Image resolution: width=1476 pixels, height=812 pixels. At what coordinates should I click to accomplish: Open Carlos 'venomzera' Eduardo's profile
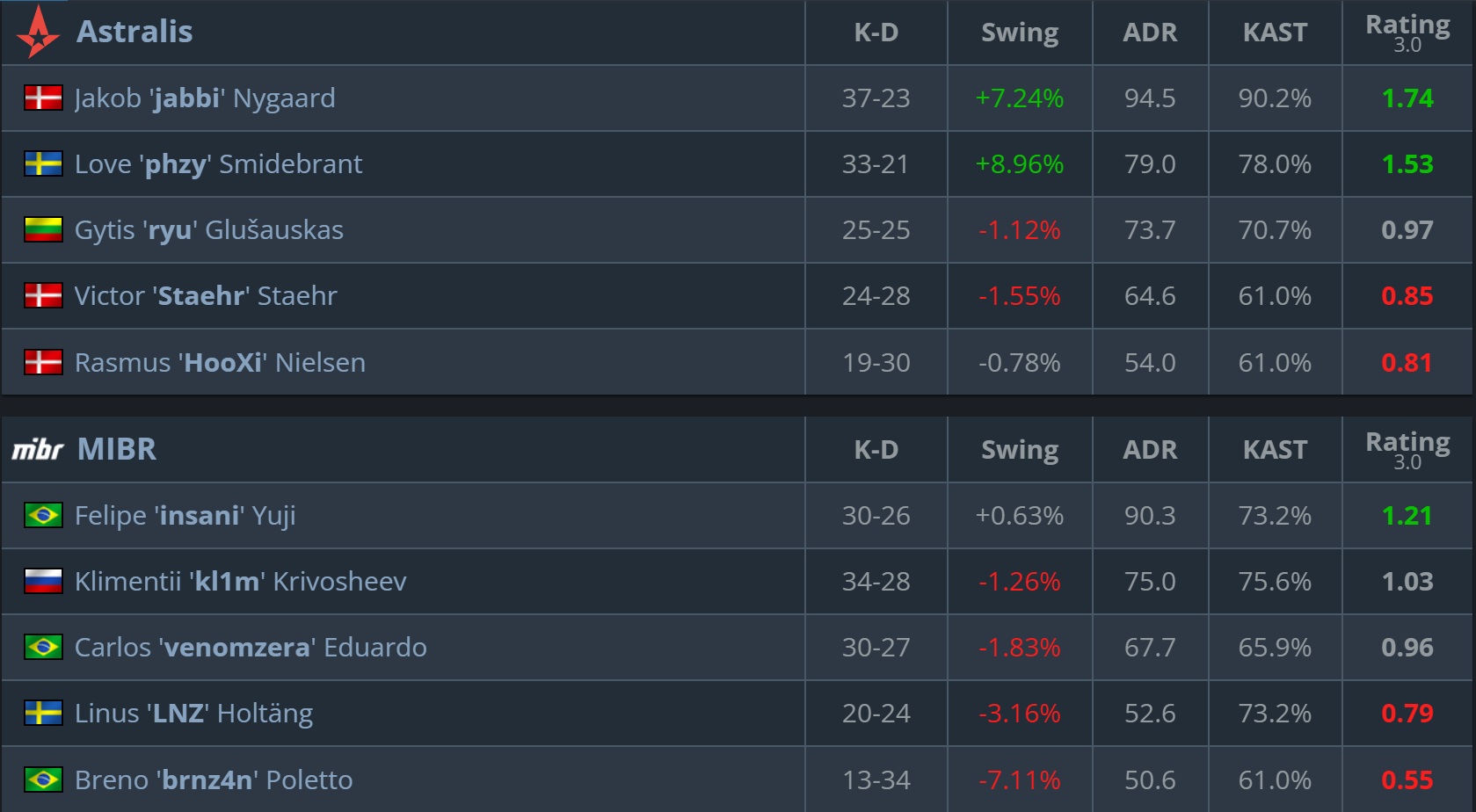(x=251, y=647)
